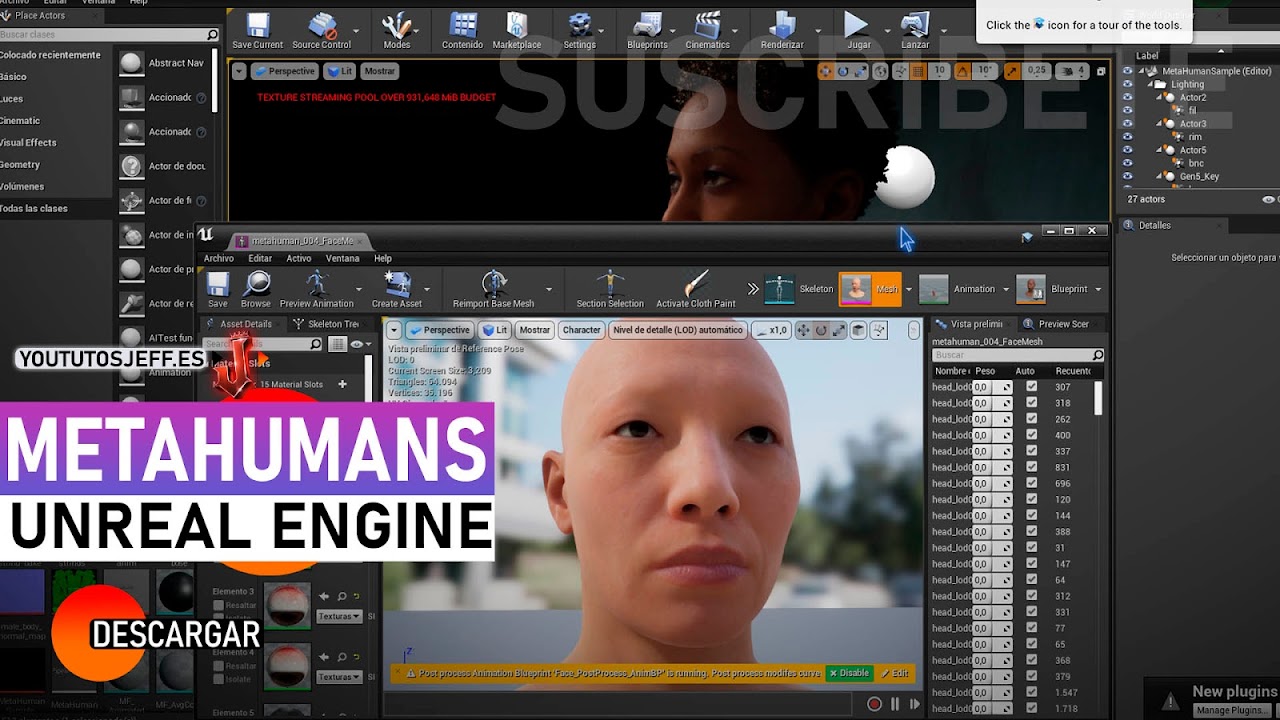Toggle Auto checkbox for count 318 row
1280x720 pixels.
click(1031, 403)
